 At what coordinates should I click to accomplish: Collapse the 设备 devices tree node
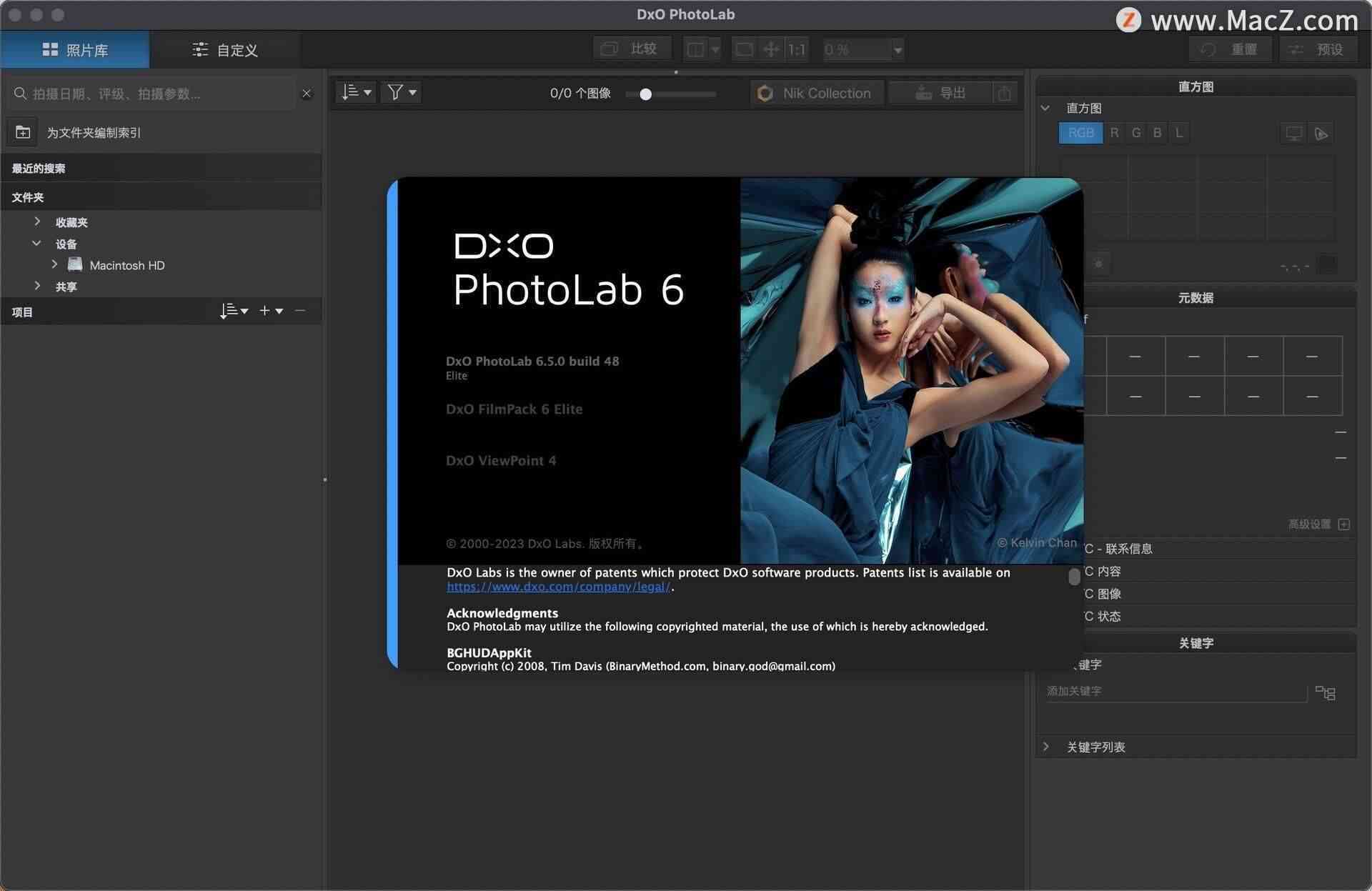[x=36, y=244]
